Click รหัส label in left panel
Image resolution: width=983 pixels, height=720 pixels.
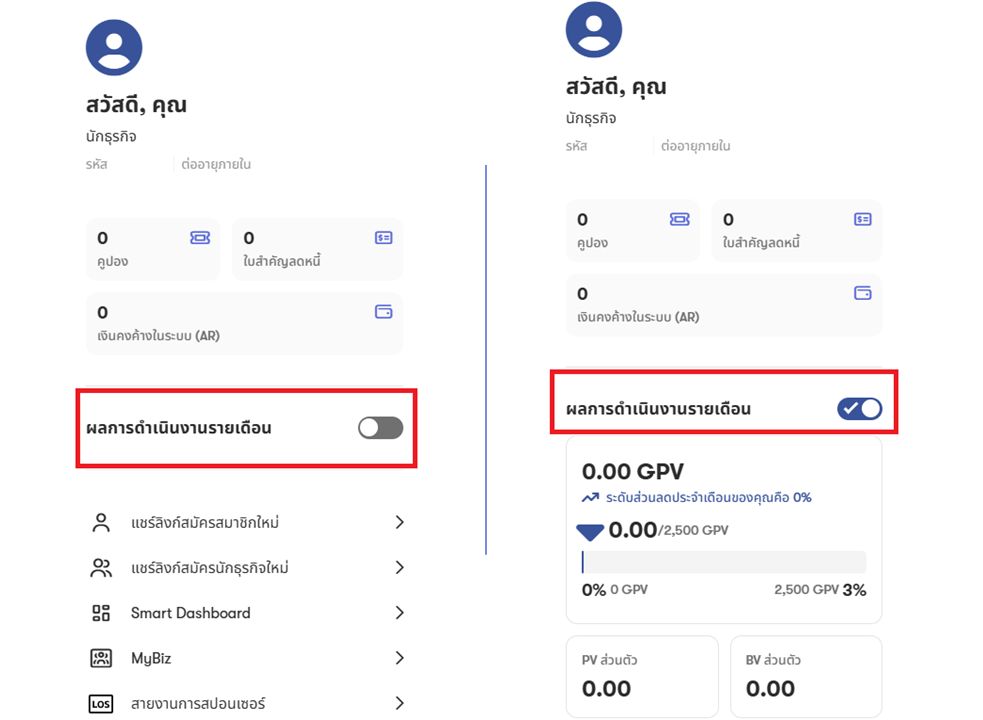97,164
